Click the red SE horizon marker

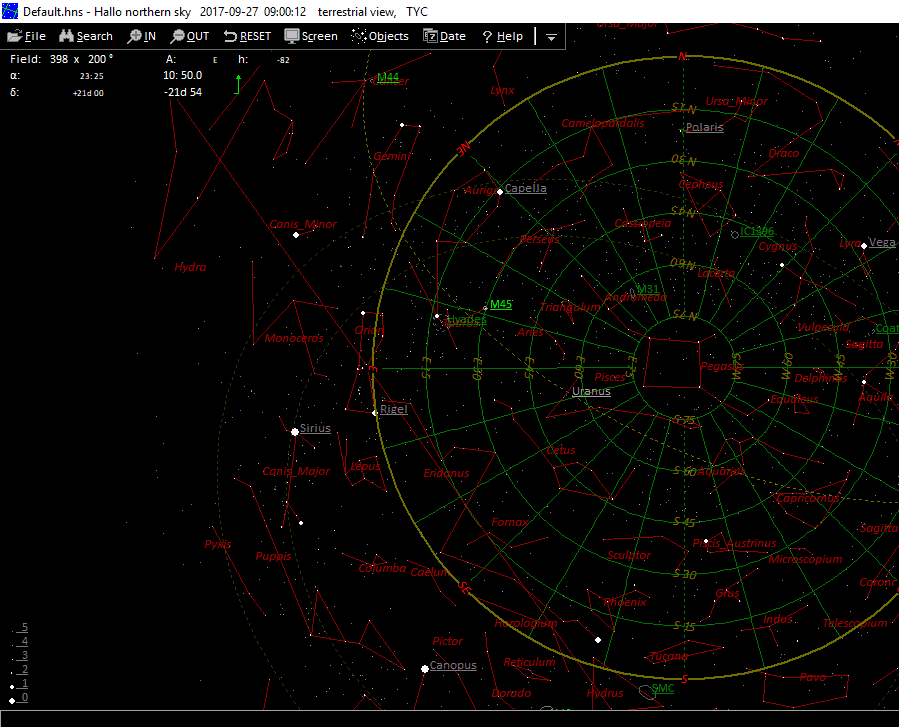pos(464,588)
